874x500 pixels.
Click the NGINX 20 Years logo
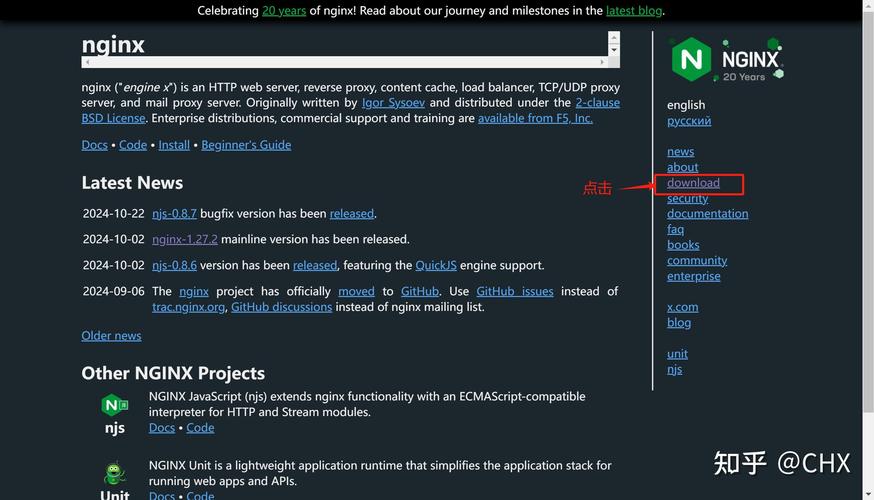726,60
